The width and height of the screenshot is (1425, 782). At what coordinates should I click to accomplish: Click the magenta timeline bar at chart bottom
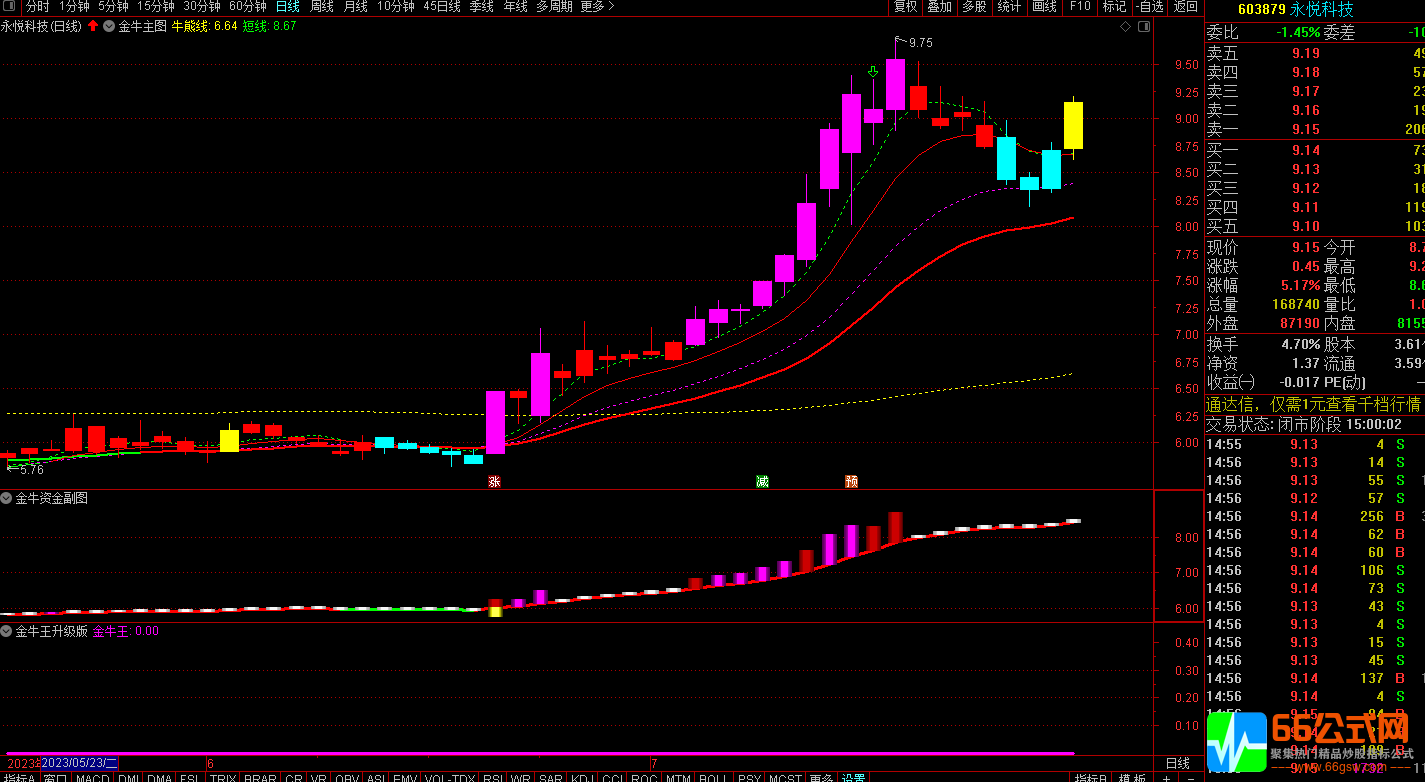[540, 753]
